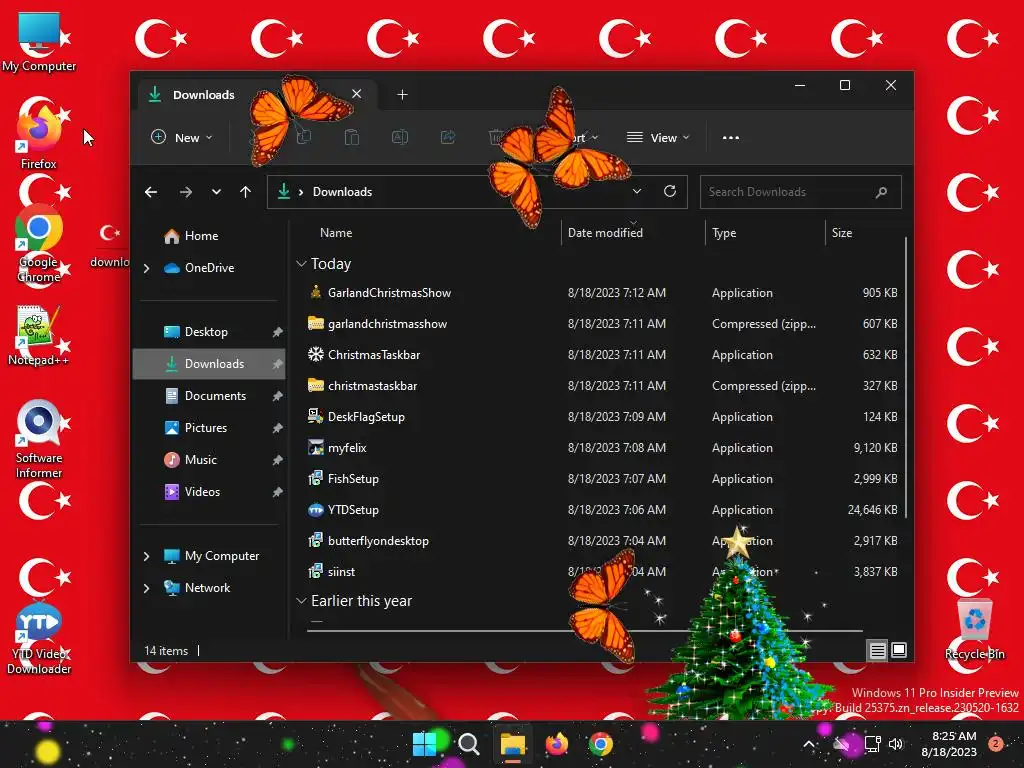Screen dimensions: 1024x768
Task: Expand My Computer in navigation pane
Action: tap(146, 556)
